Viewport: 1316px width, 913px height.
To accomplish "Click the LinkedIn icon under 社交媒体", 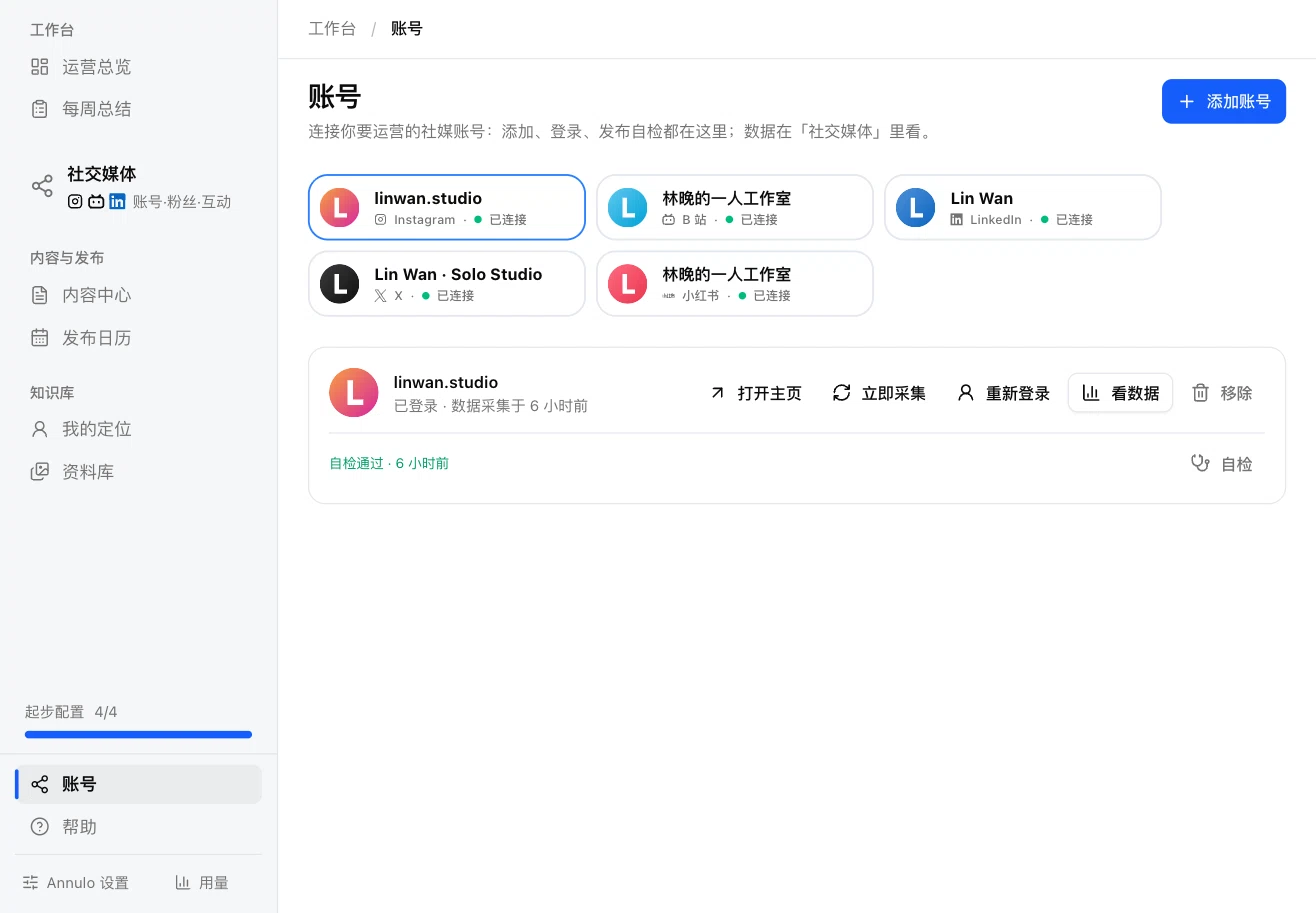I will (x=117, y=201).
